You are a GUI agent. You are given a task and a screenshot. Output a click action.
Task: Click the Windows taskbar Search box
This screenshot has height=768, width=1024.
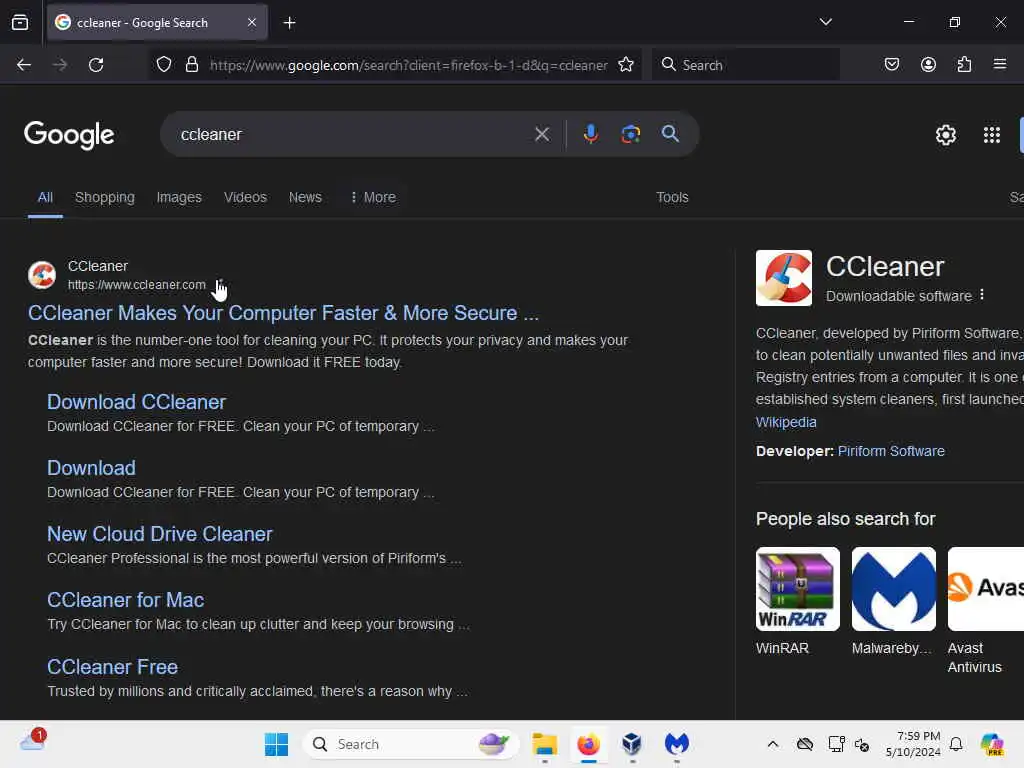(411, 744)
